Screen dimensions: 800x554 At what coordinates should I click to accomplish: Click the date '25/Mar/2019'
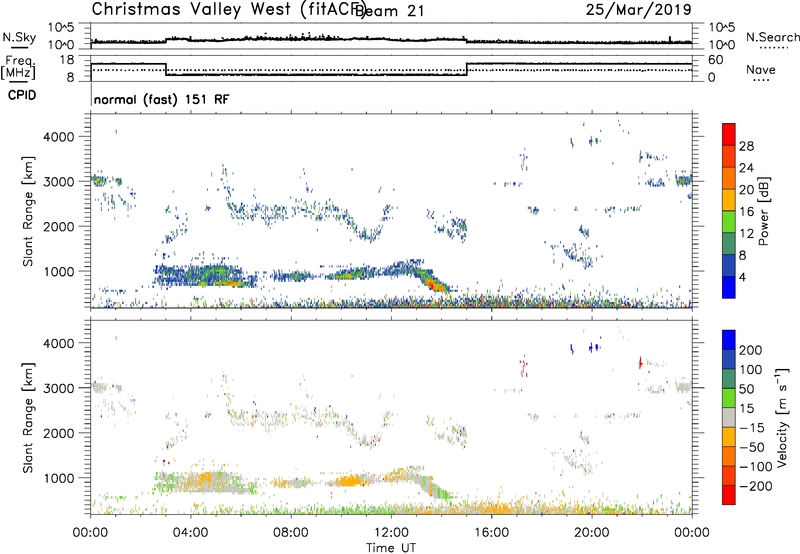click(638, 9)
